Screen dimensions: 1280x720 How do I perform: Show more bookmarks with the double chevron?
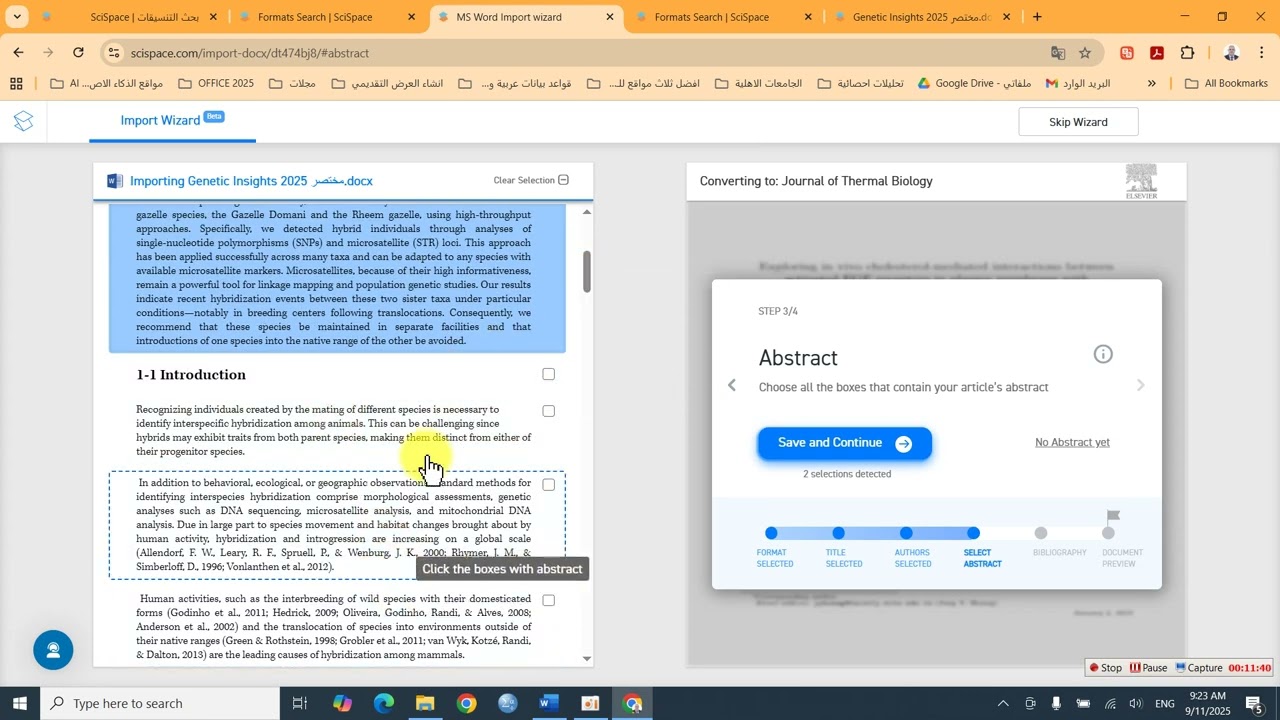tap(1152, 84)
